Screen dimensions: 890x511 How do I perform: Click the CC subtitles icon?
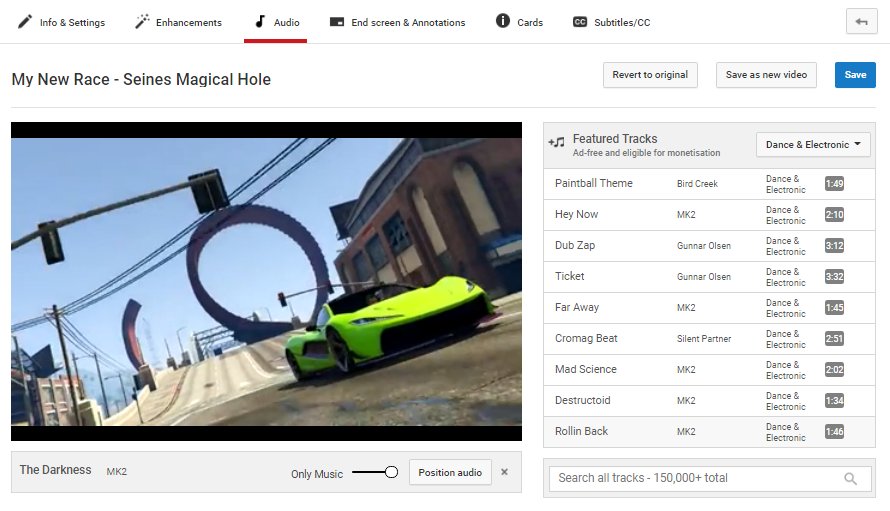pyautogui.click(x=580, y=22)
